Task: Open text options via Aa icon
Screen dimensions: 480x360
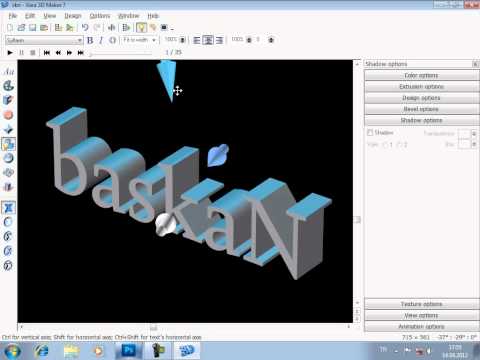Action: (8, 71)
